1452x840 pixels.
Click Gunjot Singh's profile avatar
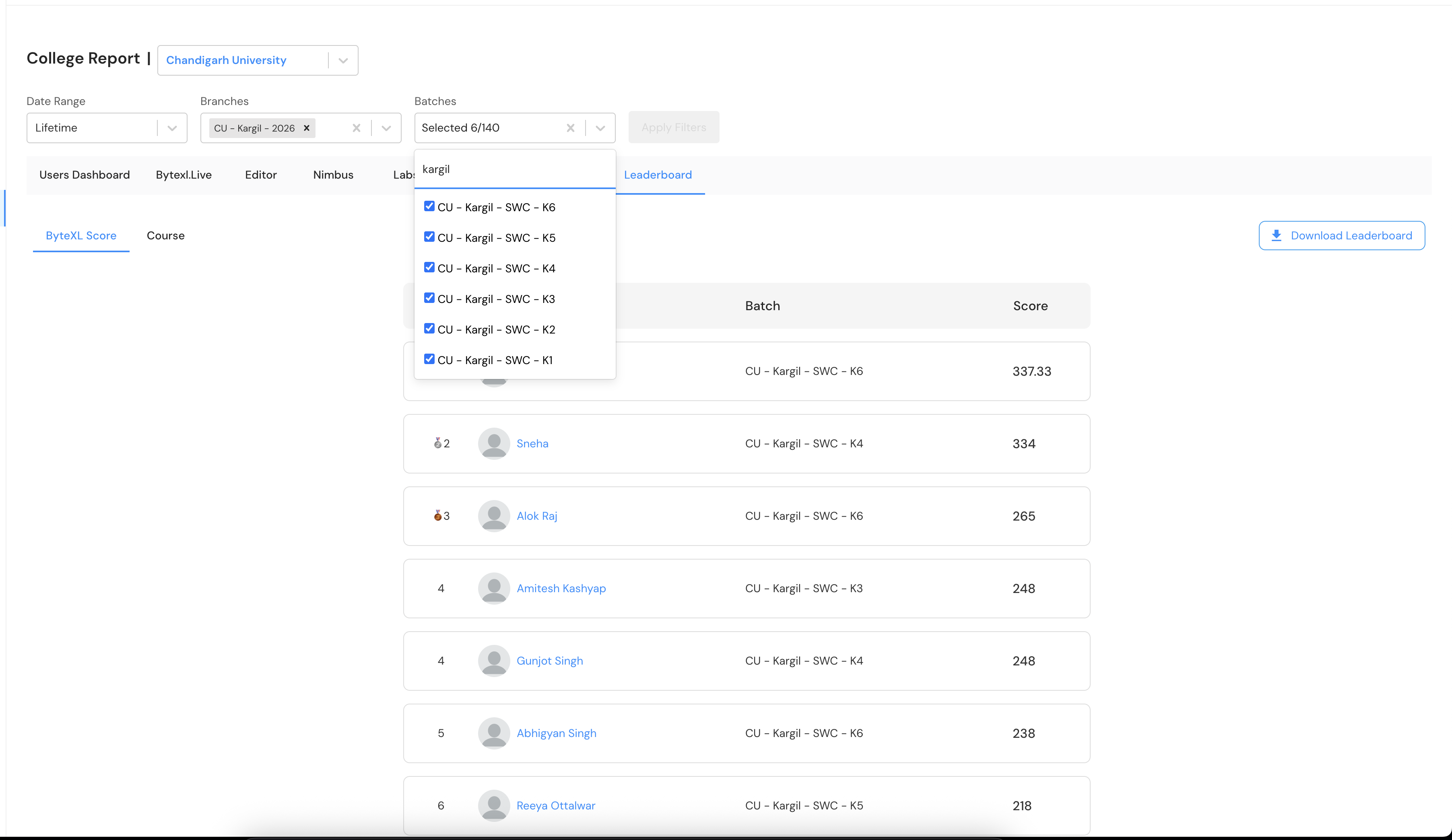tap(494, 660)
